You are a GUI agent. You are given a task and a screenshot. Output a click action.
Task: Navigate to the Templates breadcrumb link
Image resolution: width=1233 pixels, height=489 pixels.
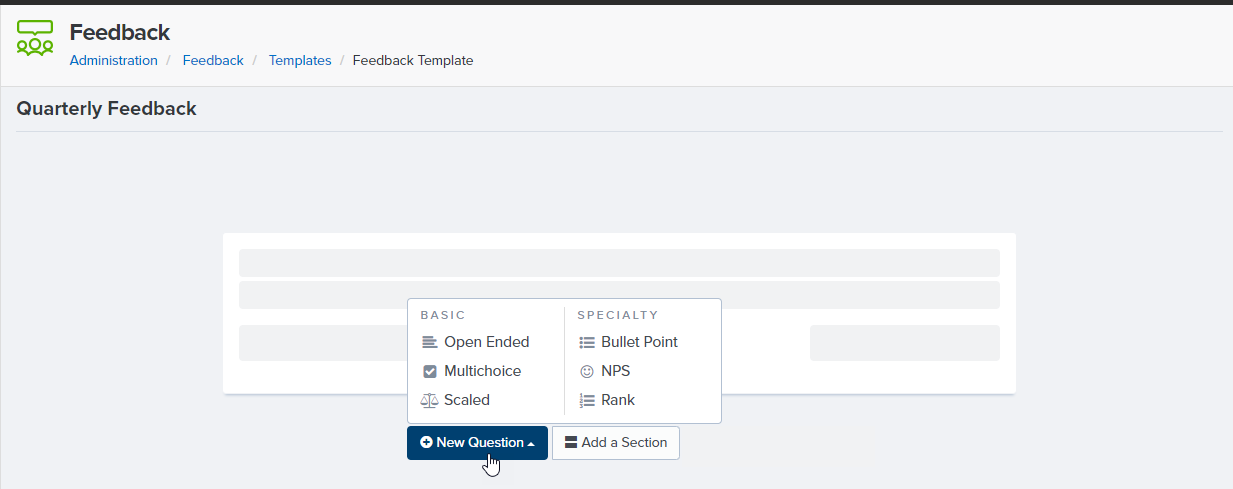[x=300, y=60]
